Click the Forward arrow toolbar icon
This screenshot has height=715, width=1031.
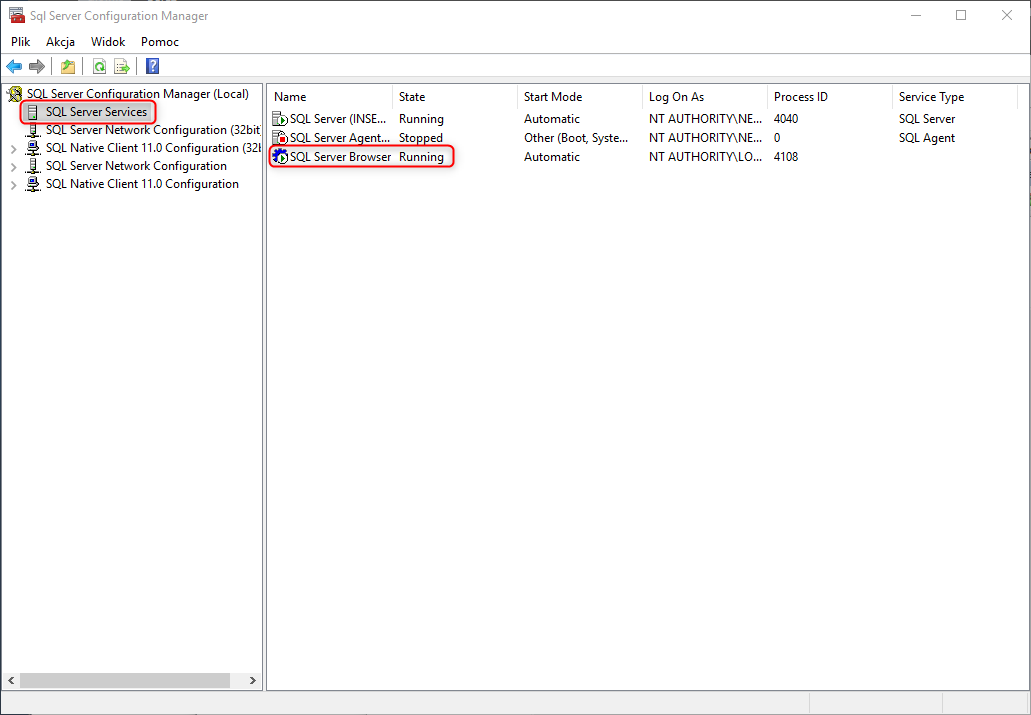(37, 66)
